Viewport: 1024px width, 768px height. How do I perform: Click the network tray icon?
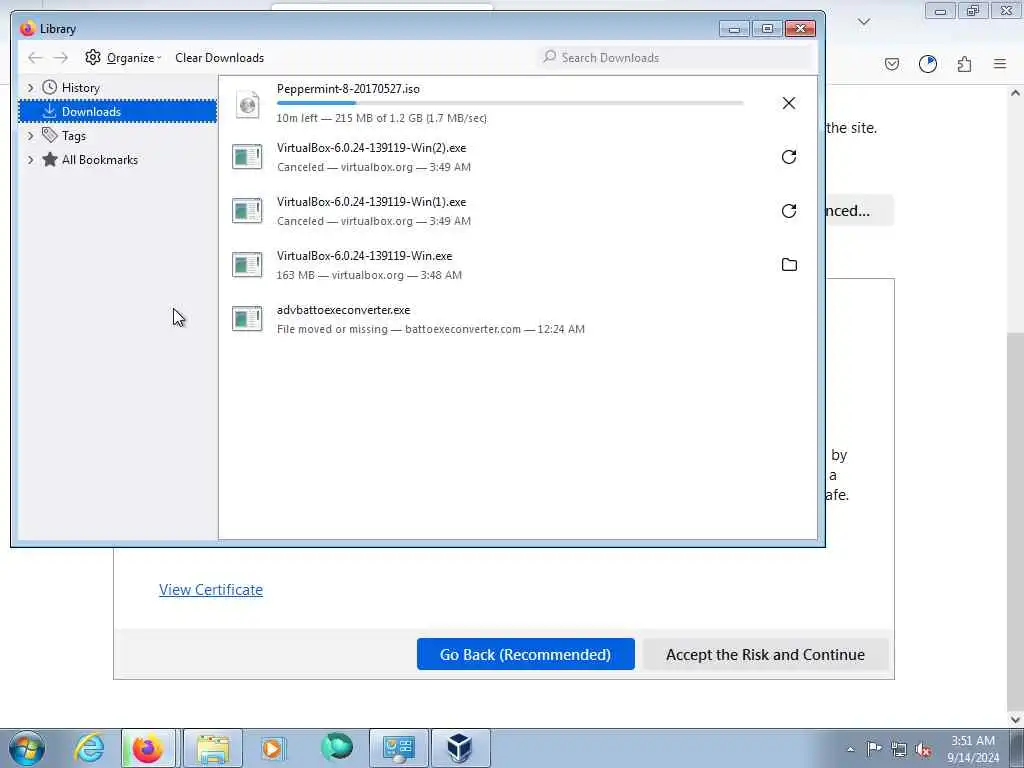[899, 750]
